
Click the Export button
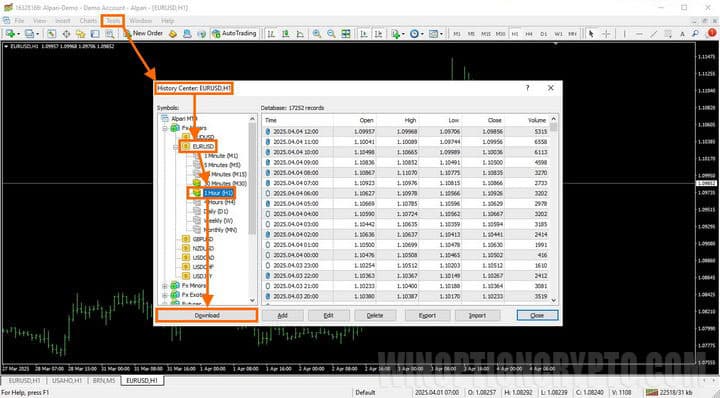pyautogui.click(x=427, y=315)
